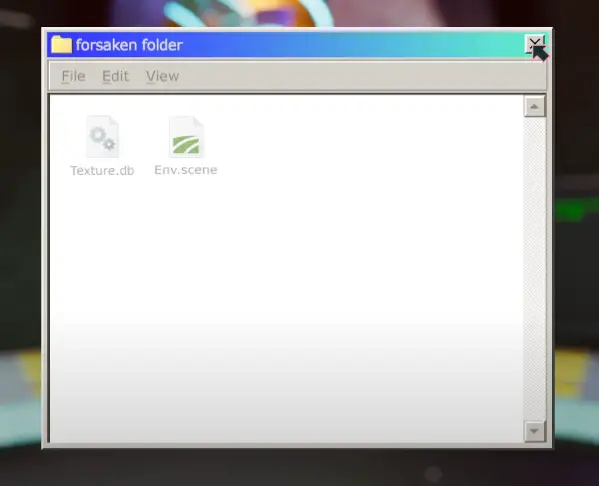
Task: Click the empty space in the menu bar
Action: 359,76
